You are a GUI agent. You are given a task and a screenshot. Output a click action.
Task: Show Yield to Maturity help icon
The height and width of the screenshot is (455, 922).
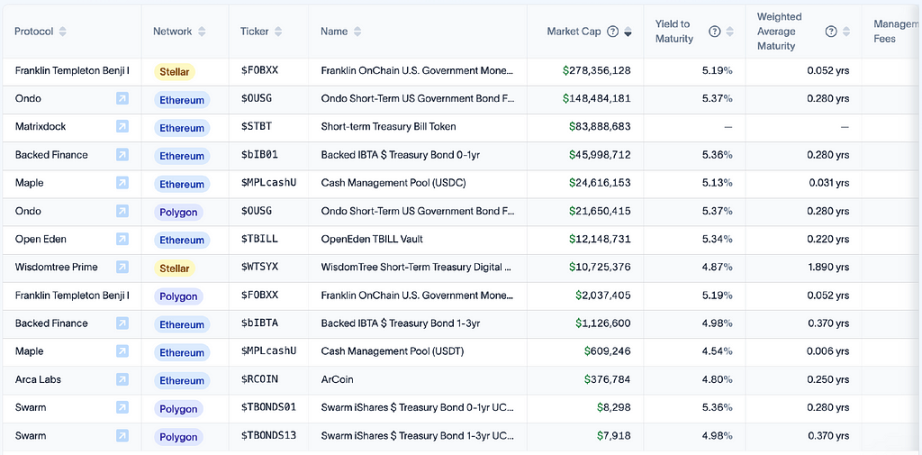point(714,32)
